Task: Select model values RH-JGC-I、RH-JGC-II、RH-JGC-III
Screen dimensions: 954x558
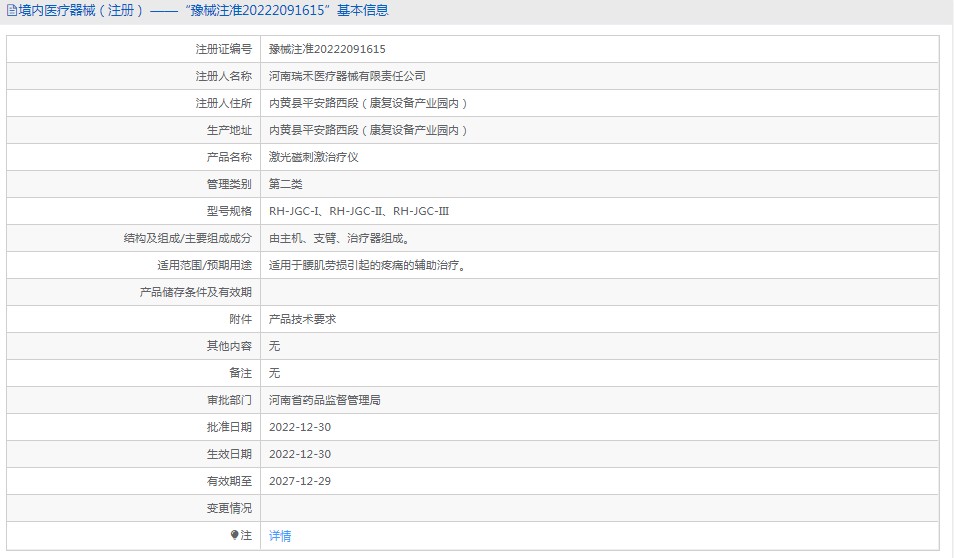Action: coord(359,211)
